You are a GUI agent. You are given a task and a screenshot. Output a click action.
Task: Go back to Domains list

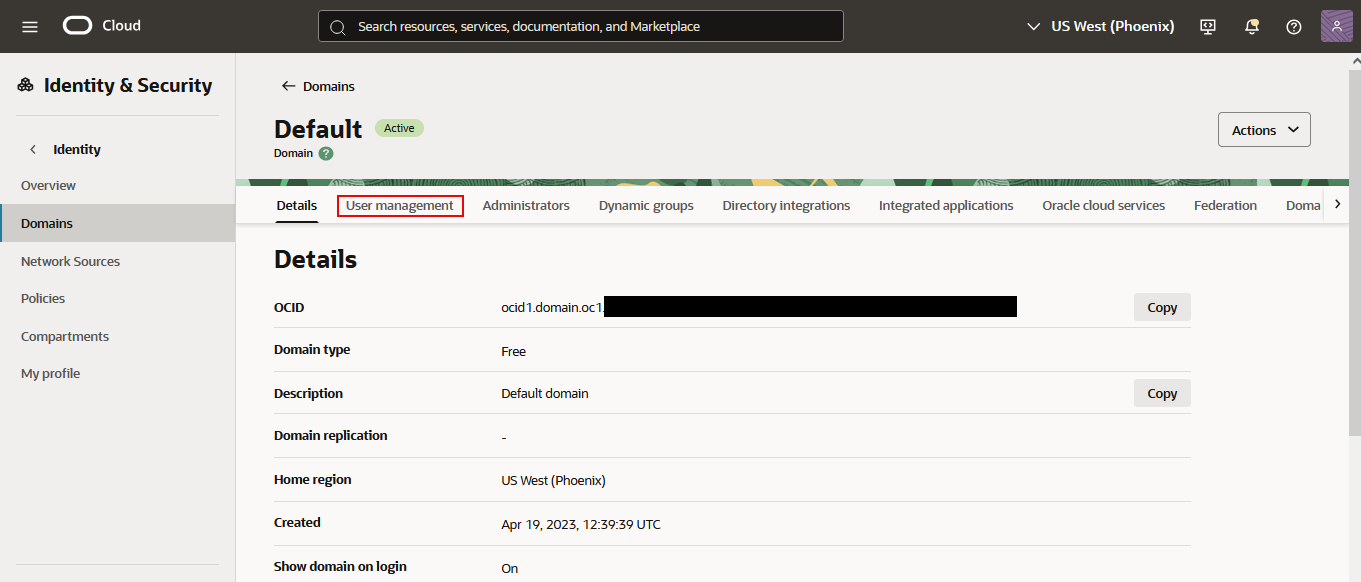(x=318, y=86)
